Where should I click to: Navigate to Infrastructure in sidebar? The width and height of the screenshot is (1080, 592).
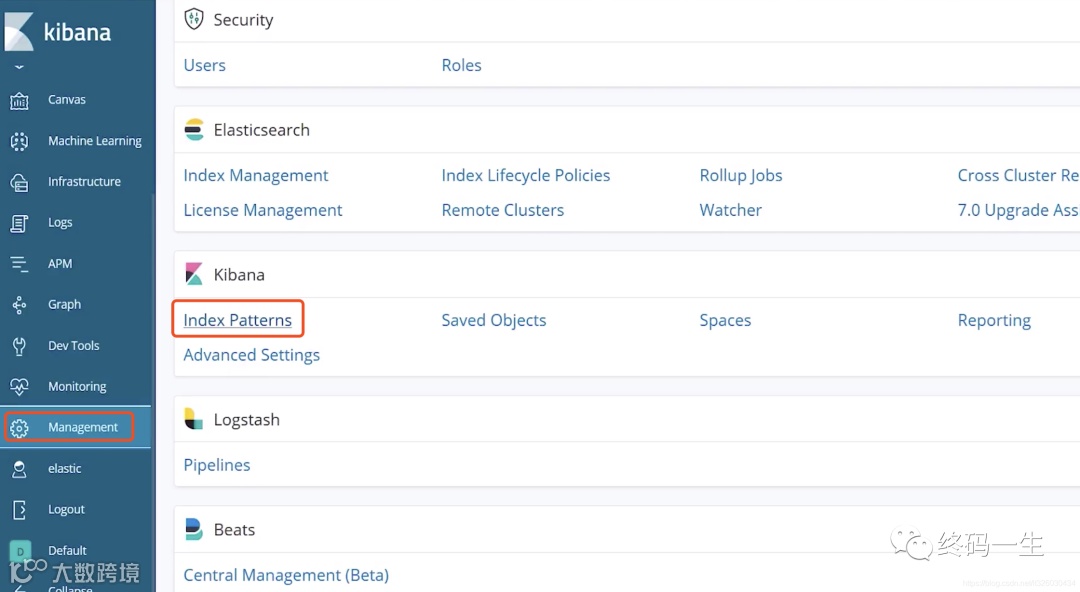[x=84, y=182]
